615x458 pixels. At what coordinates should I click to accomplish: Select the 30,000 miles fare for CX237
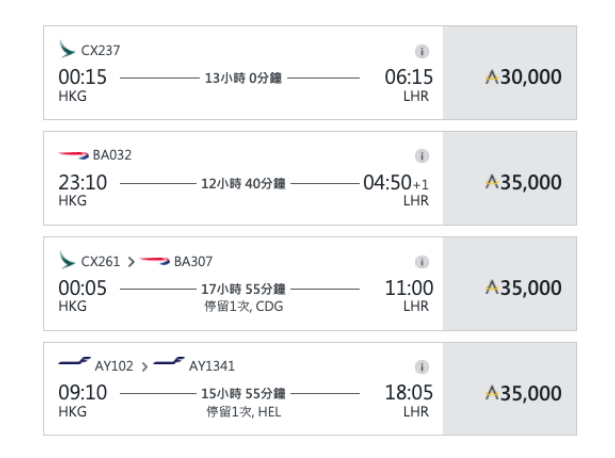(522, 75)
